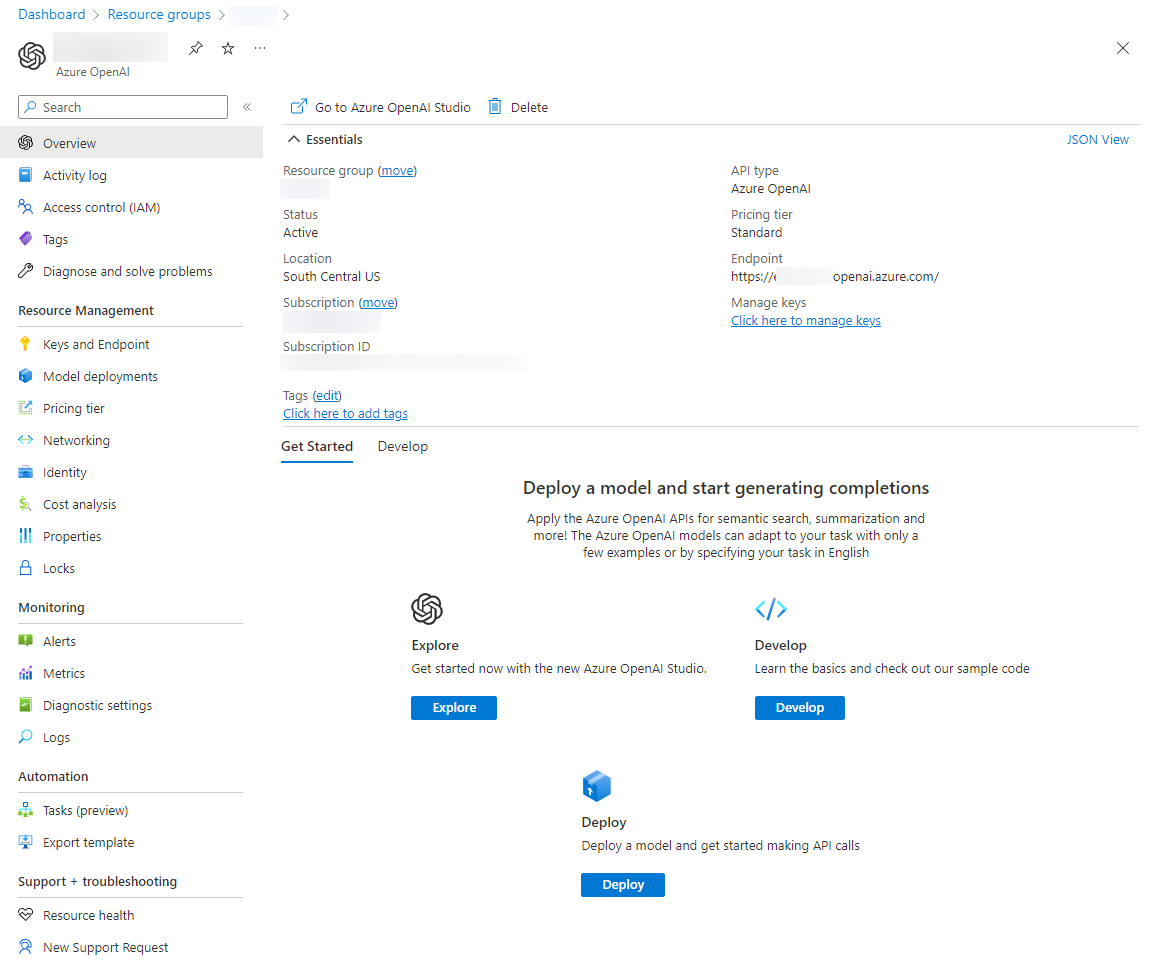Click the Model deployments cube icon

(x=26, y=376)
